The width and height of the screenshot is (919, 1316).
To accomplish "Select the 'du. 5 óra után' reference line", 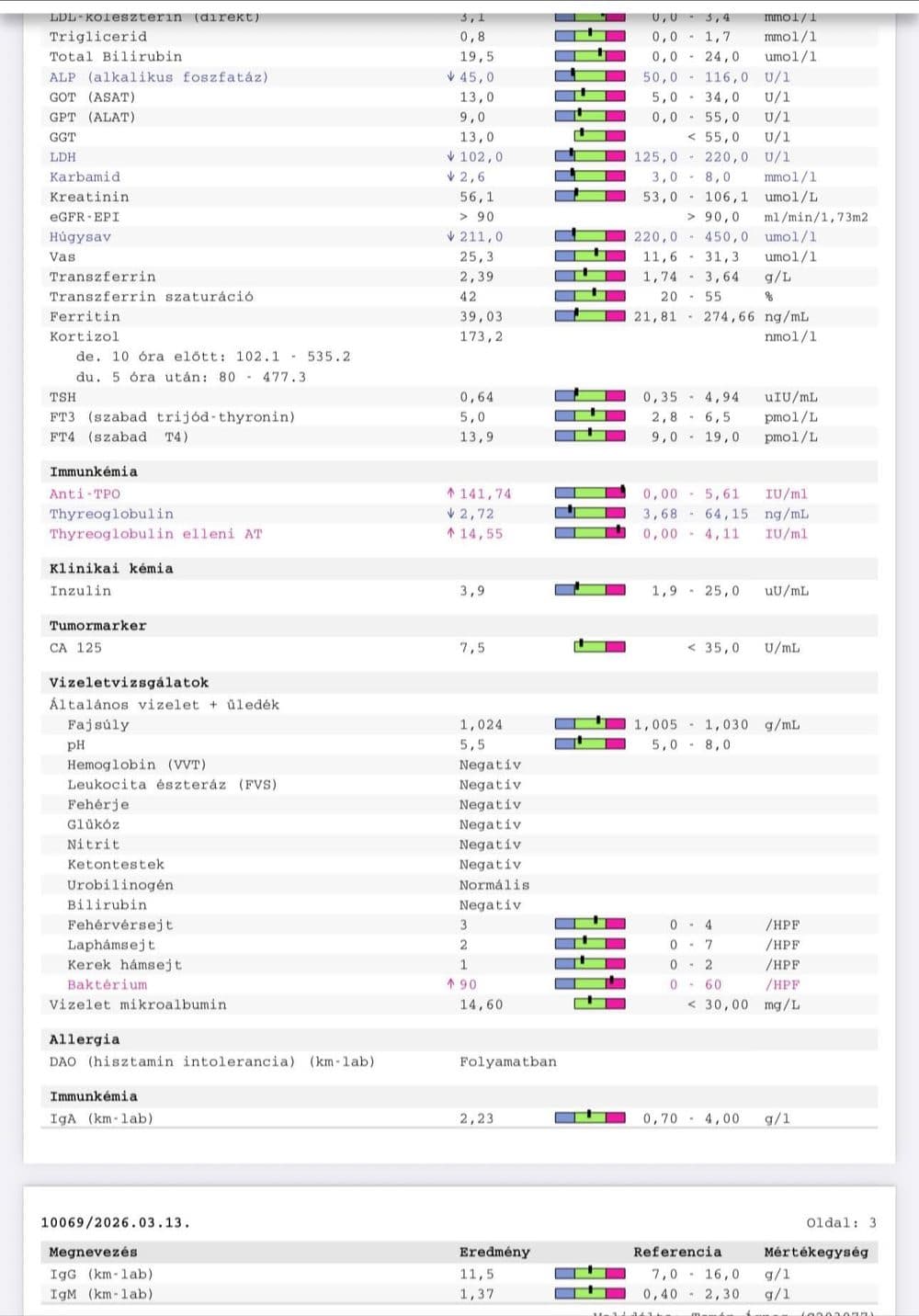I will pos(191,377).
